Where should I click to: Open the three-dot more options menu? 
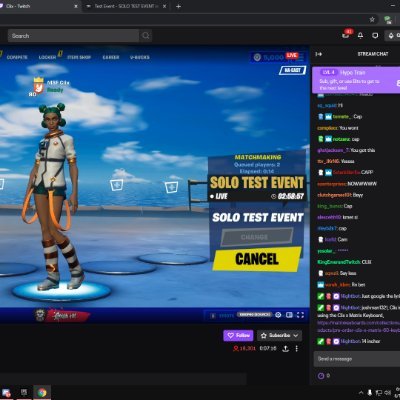click(x=296, y=349)
